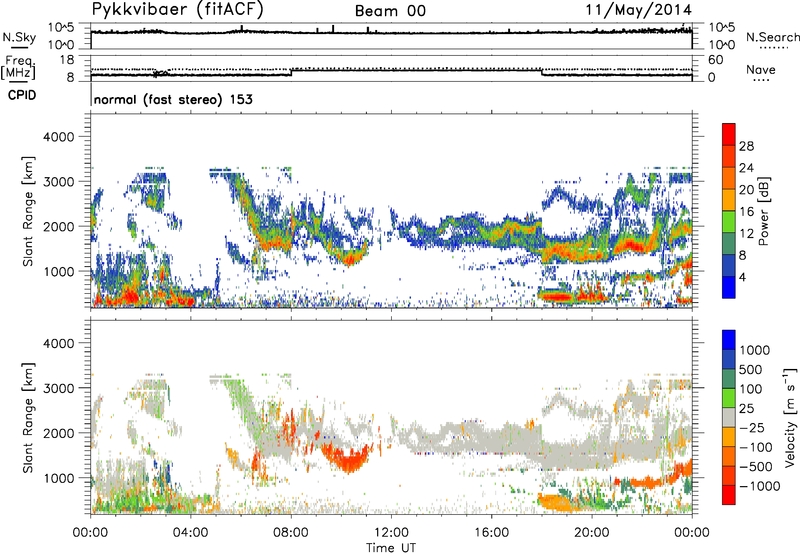Click the 'Pykkvibaer (fitACF)' title text
The height and width of the screenshot is (554, 800).
178,10
